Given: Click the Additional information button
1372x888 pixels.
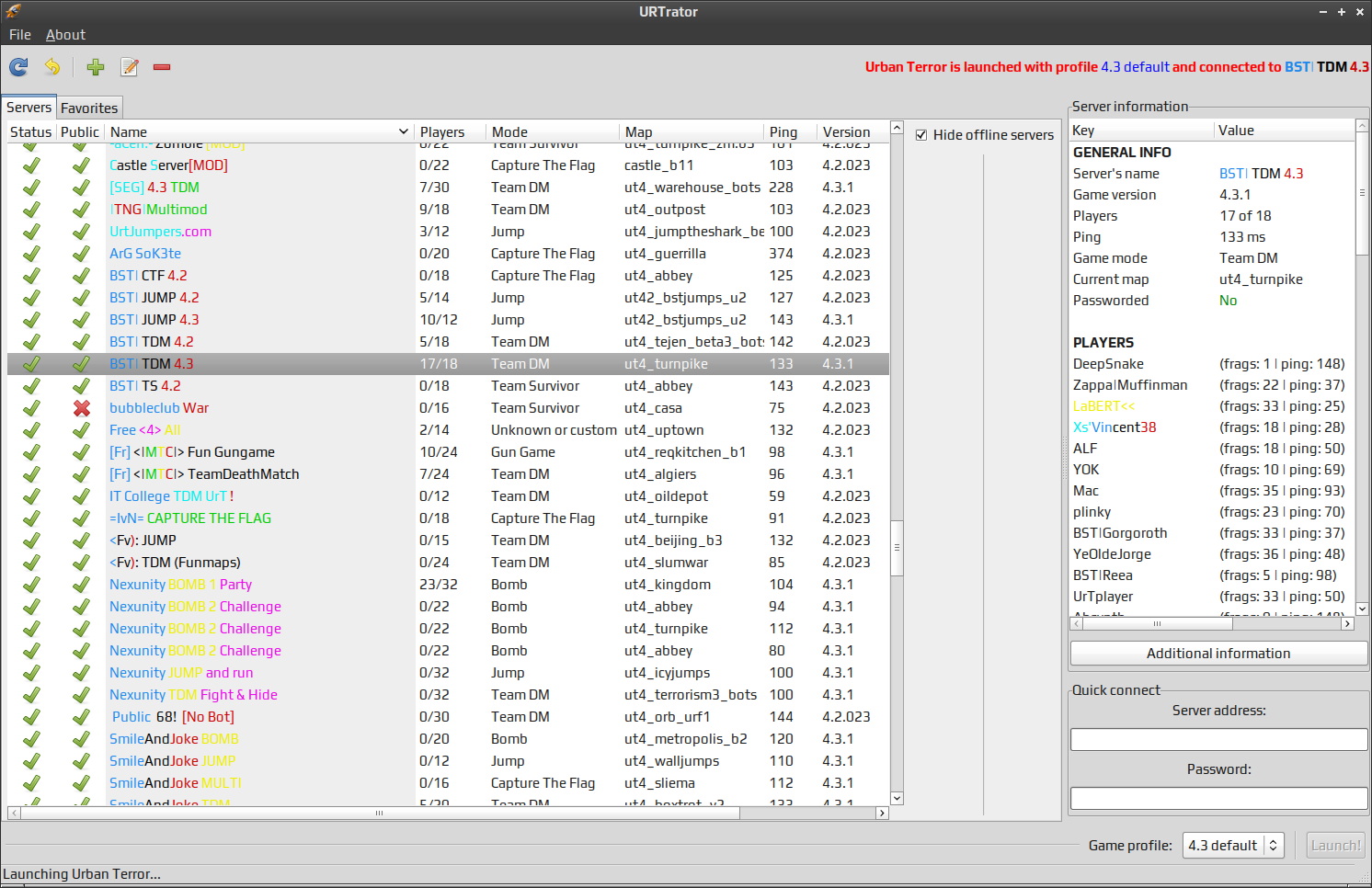Looking at the screenshot, I should tap(1218, 654).
